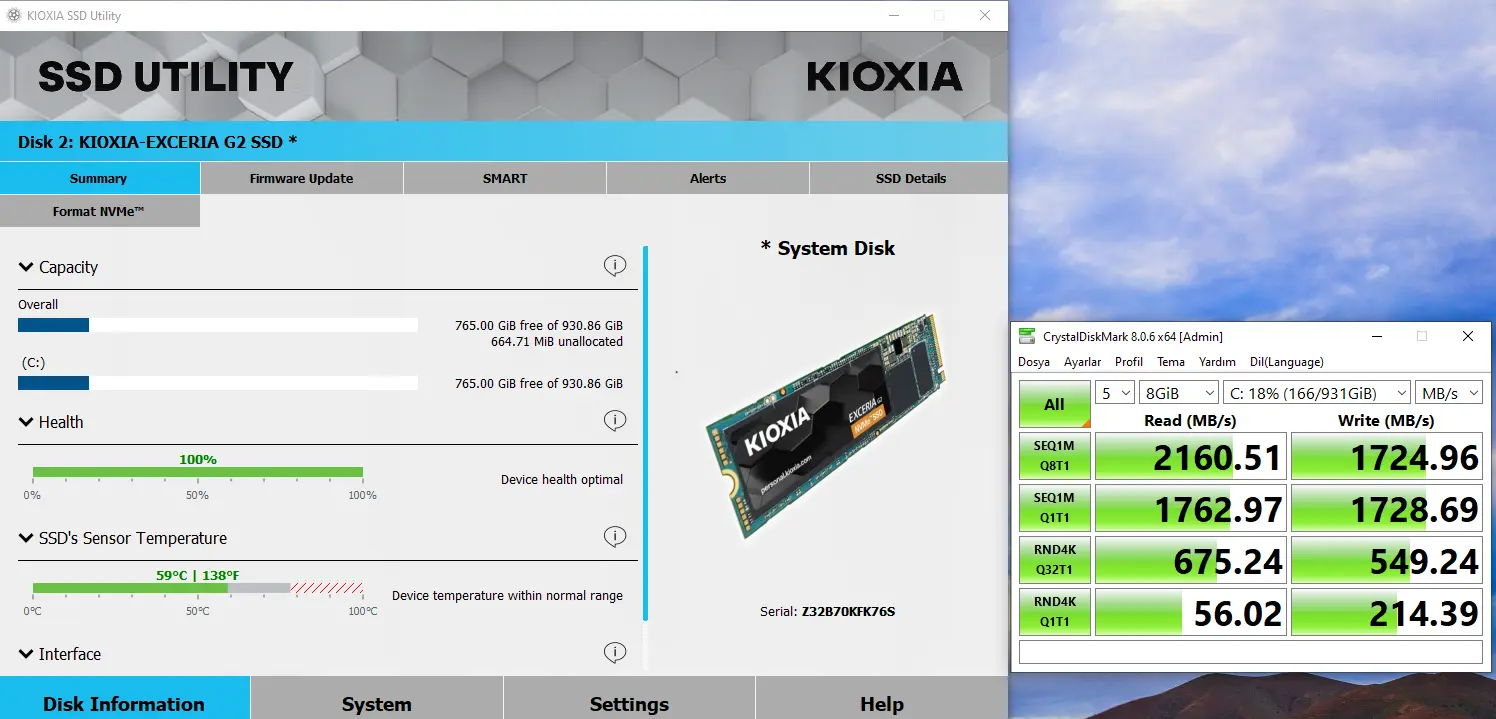
Task: Click the * System Disk label
Action: tap(828, 248)
